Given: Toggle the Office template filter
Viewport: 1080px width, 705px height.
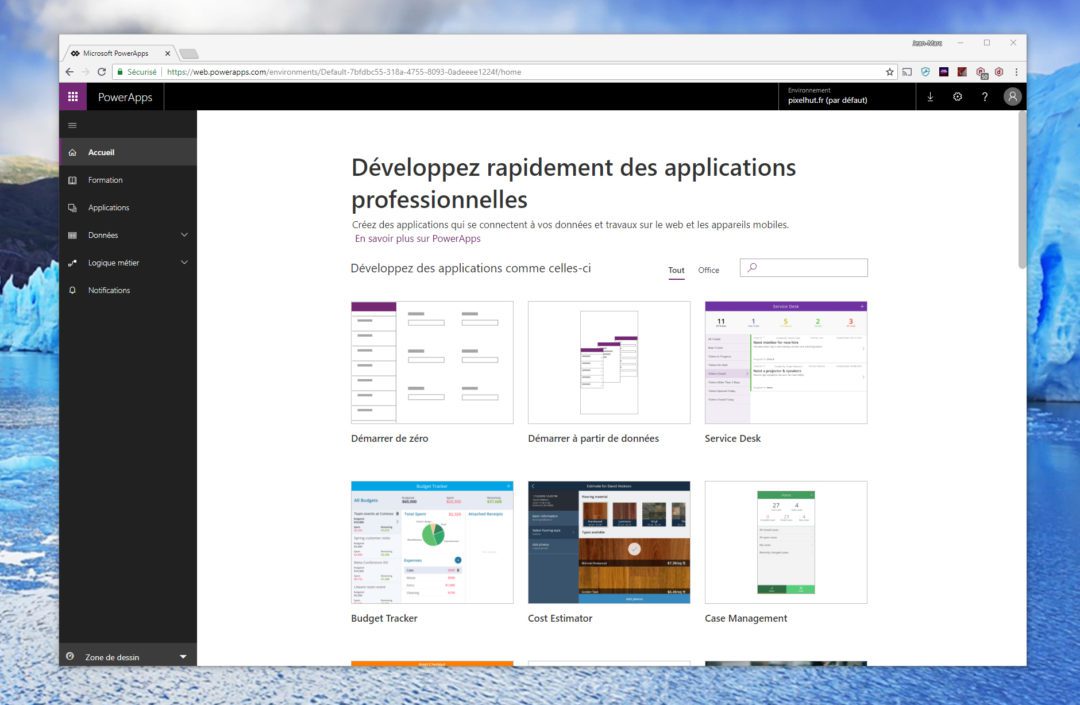Looking at the screenshot, I should 709,270.
